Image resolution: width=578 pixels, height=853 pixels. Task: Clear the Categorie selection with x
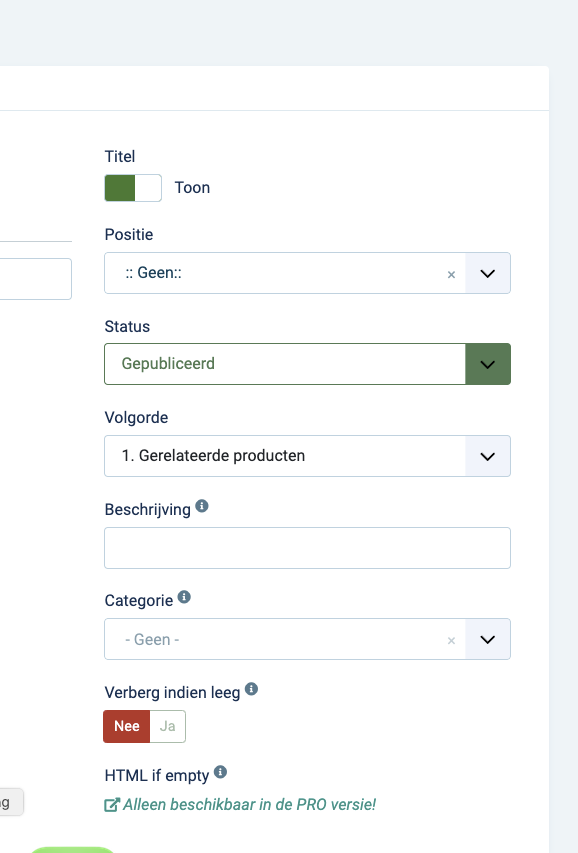click(x=451, y=641)
